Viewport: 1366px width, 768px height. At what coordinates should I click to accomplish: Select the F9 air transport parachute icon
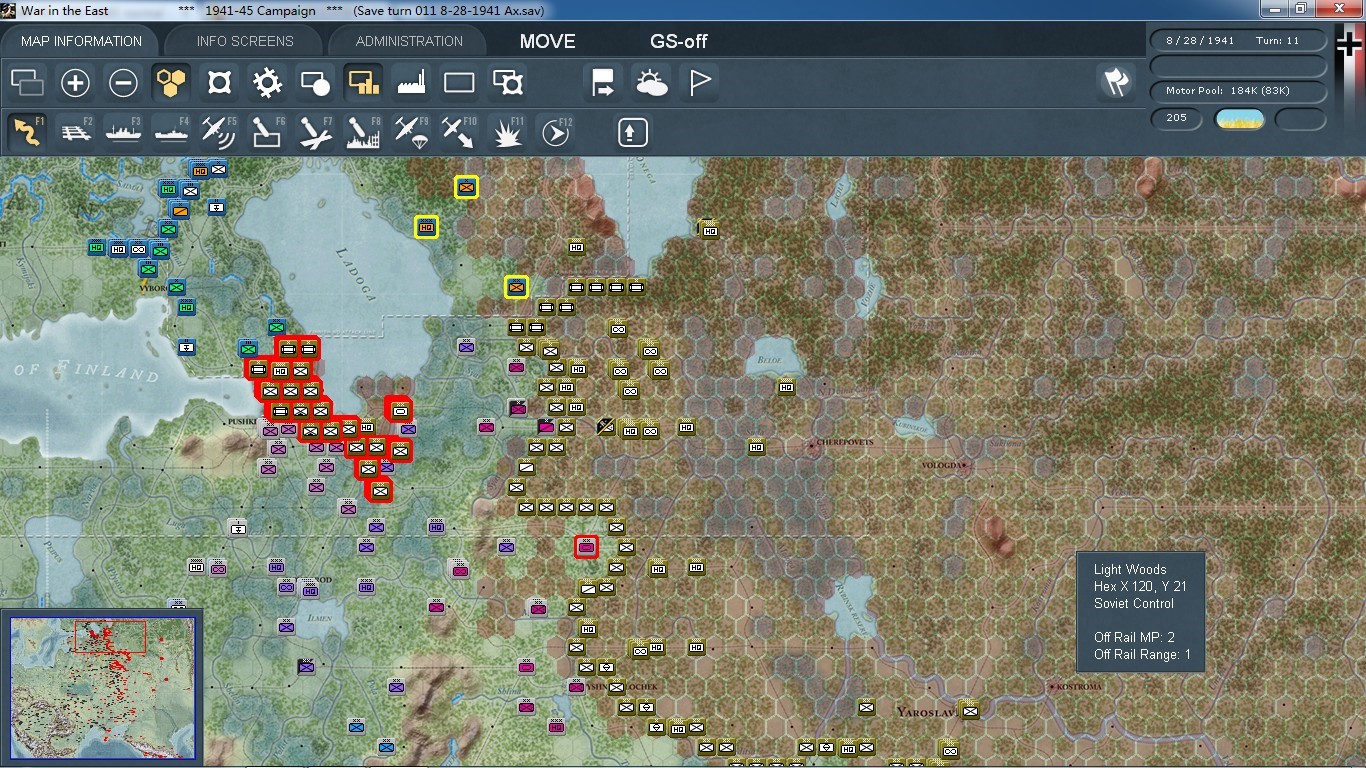[411, 132]
